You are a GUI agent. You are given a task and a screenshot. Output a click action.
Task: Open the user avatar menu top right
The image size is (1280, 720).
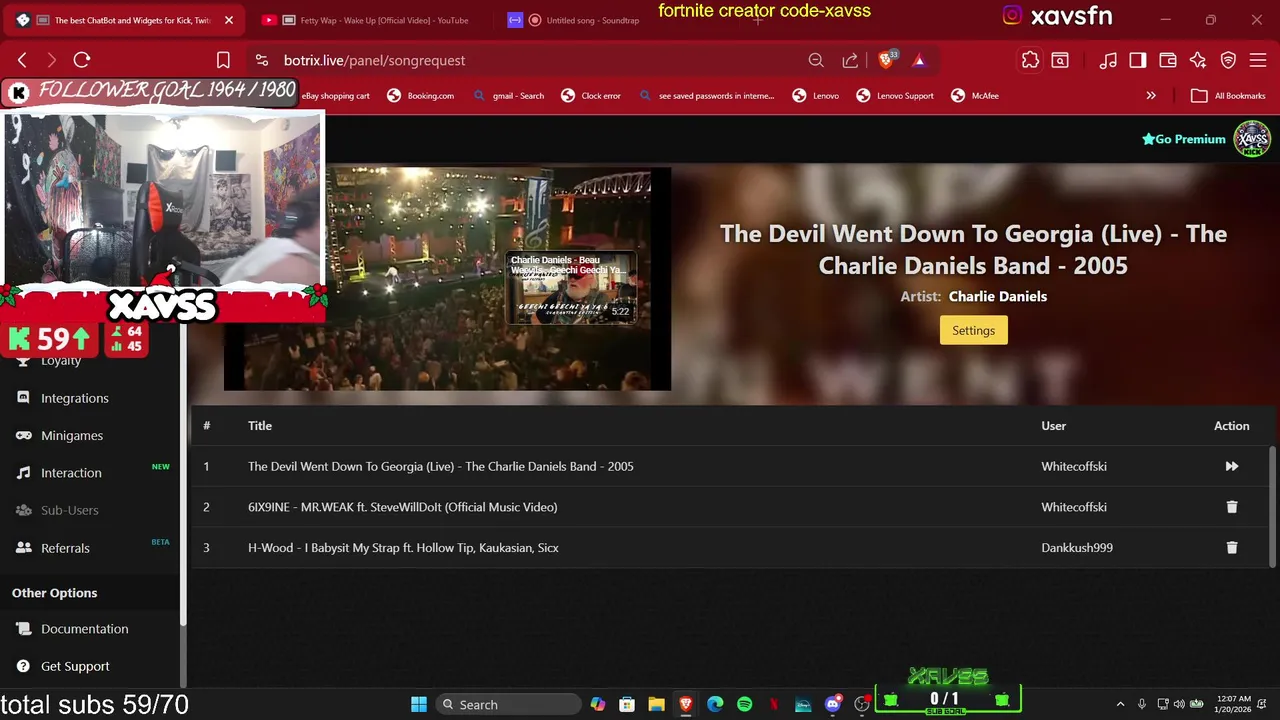(1252, 139)
